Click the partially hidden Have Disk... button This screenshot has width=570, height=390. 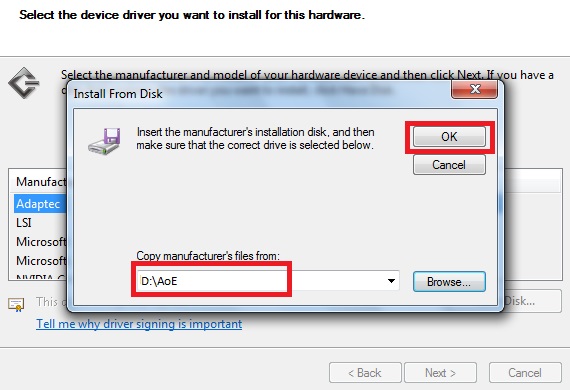533,301
